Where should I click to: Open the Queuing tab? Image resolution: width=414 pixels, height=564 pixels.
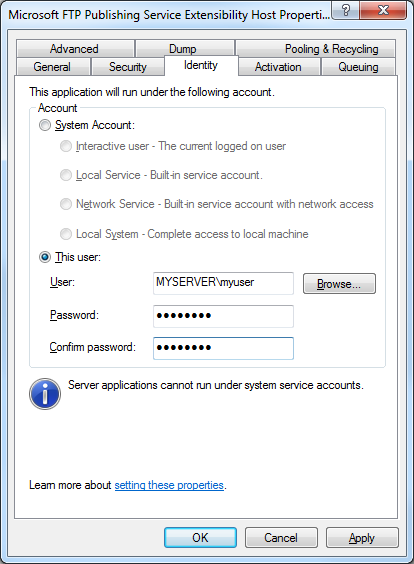(x=358, y=67)
